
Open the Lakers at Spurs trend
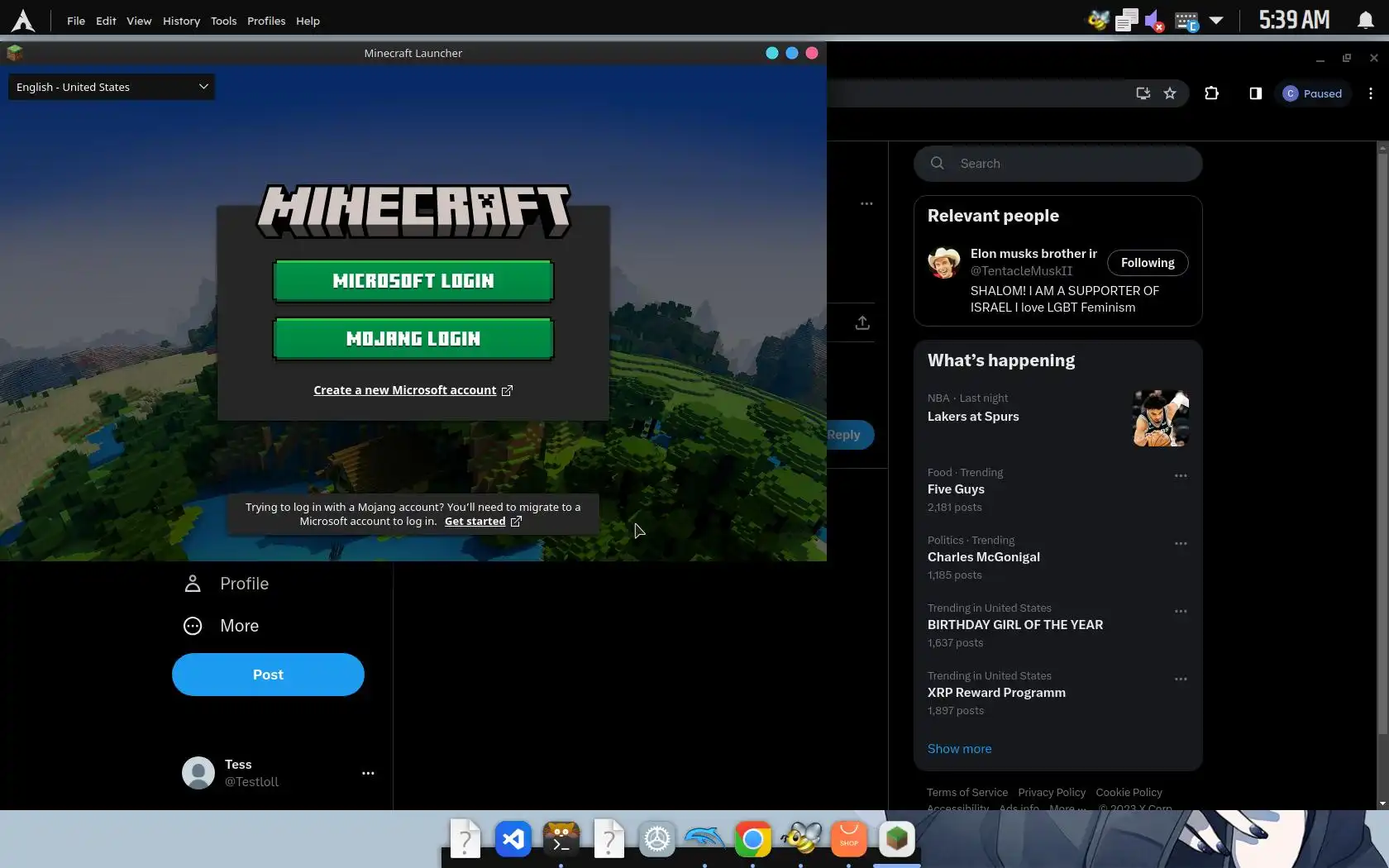coord(973,417)
